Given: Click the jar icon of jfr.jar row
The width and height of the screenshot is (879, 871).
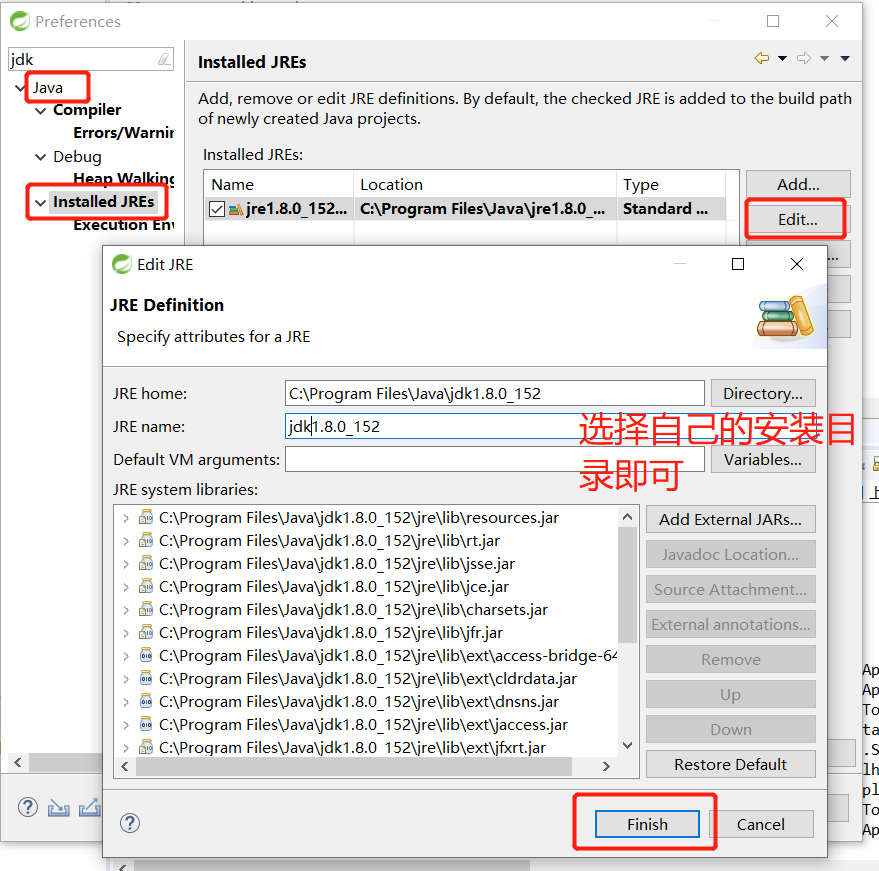Looking at the screenshot, I should click(146, 632).
